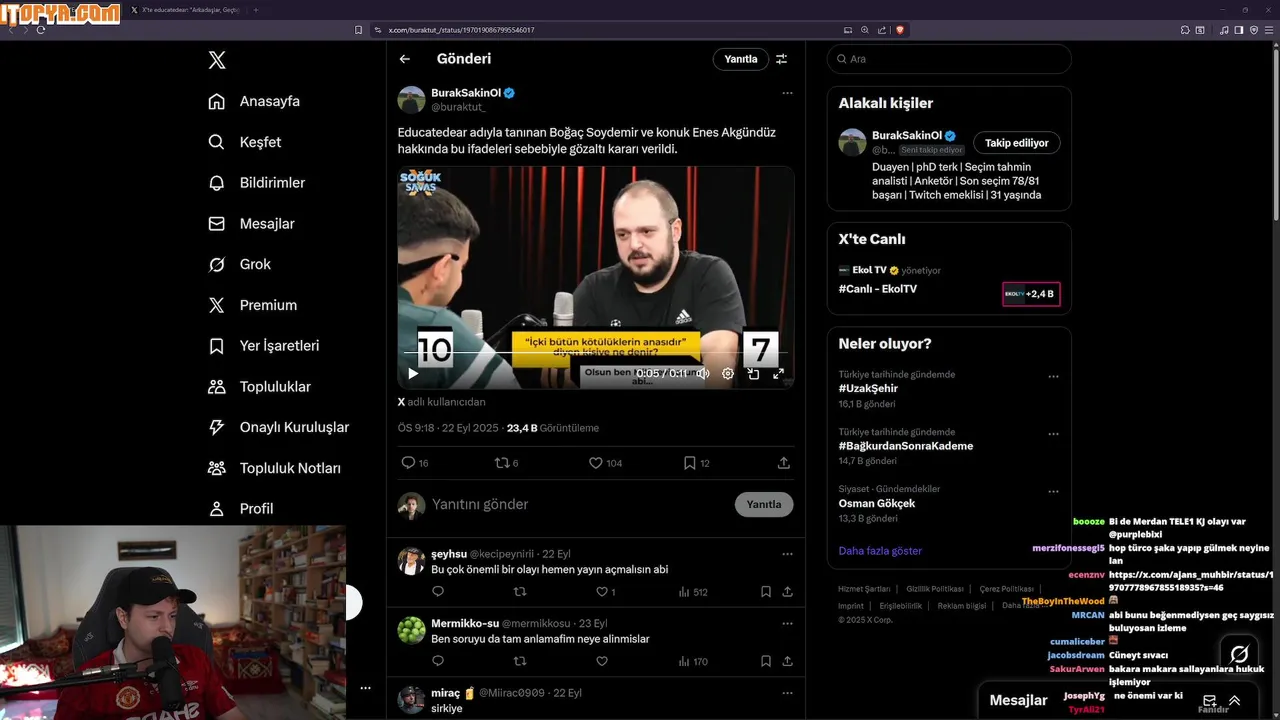
Task: Reload the page in the browser
Action: (x=41, y=30)
